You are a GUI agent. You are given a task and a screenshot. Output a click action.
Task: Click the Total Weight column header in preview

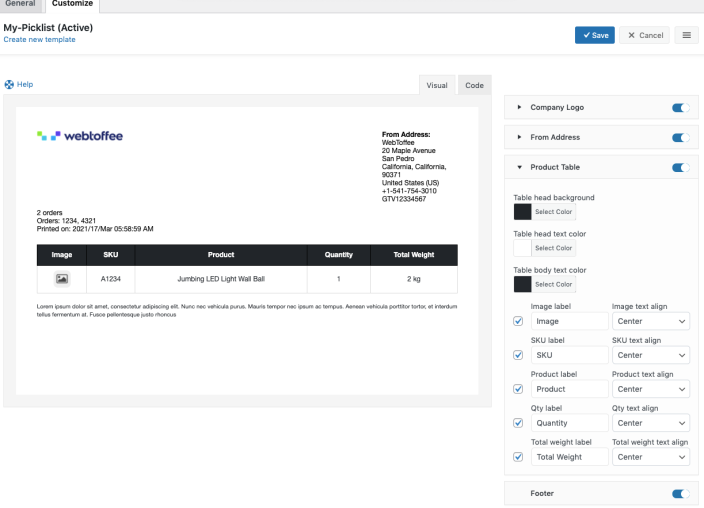pyautogui.click(x=414, y=255)
